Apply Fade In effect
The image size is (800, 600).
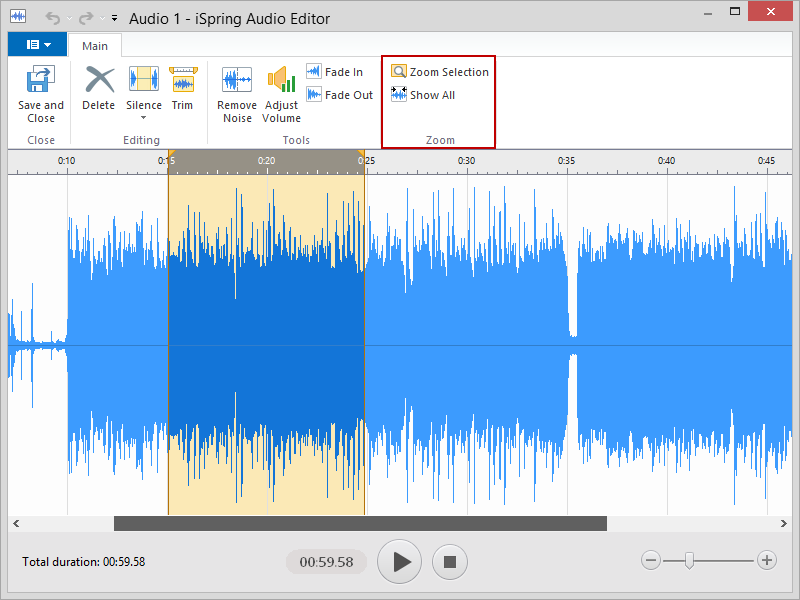335,72
